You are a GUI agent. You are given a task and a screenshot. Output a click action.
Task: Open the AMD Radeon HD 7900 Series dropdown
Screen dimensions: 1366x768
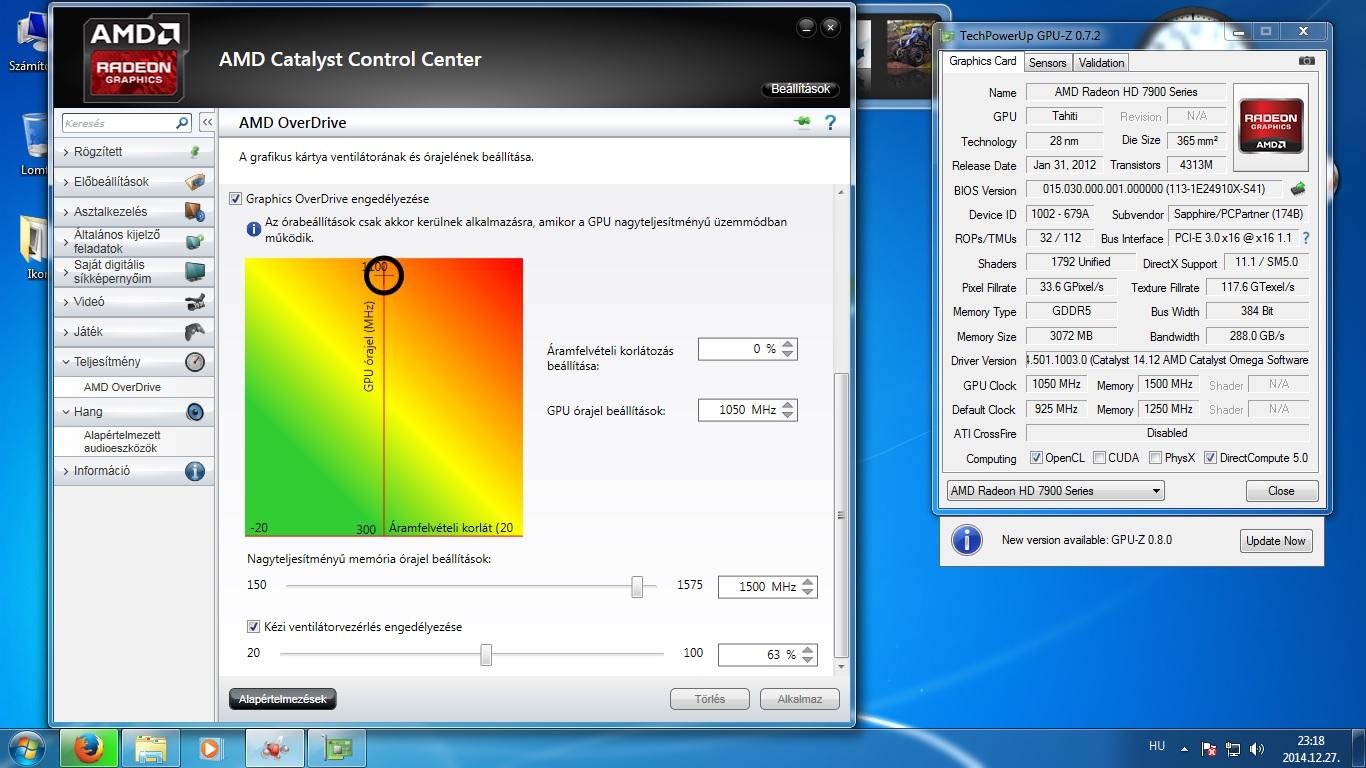1055,491
